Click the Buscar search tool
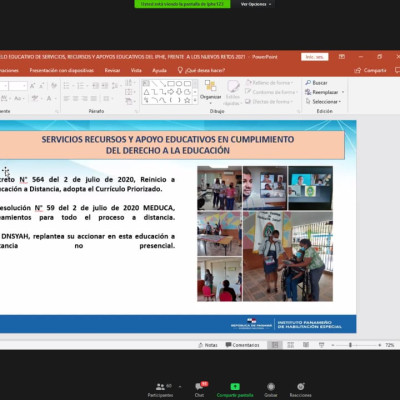This screenshot has height=400, width=400. (x=316, y=83)
